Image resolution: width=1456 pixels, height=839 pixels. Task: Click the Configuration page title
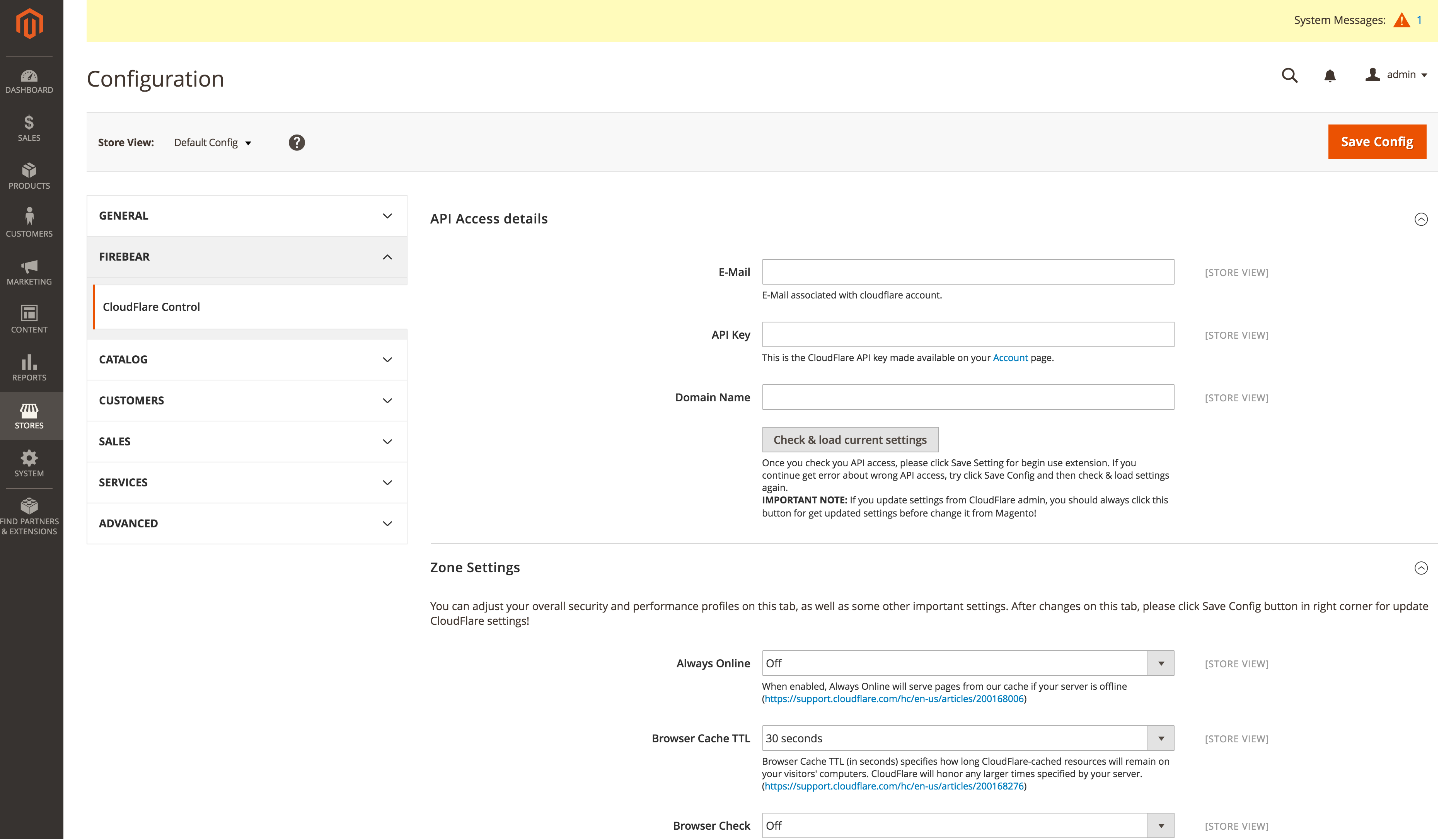(155, 79)
